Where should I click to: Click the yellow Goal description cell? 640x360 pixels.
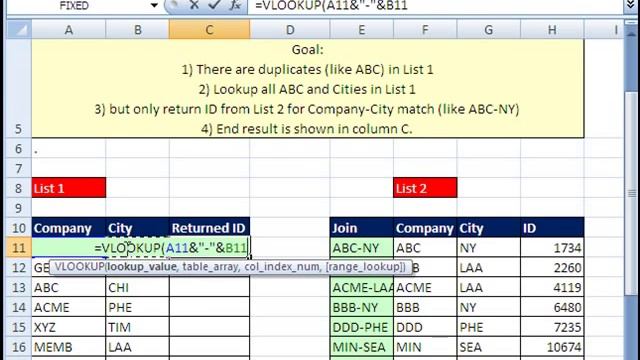(x=308, y=88)
